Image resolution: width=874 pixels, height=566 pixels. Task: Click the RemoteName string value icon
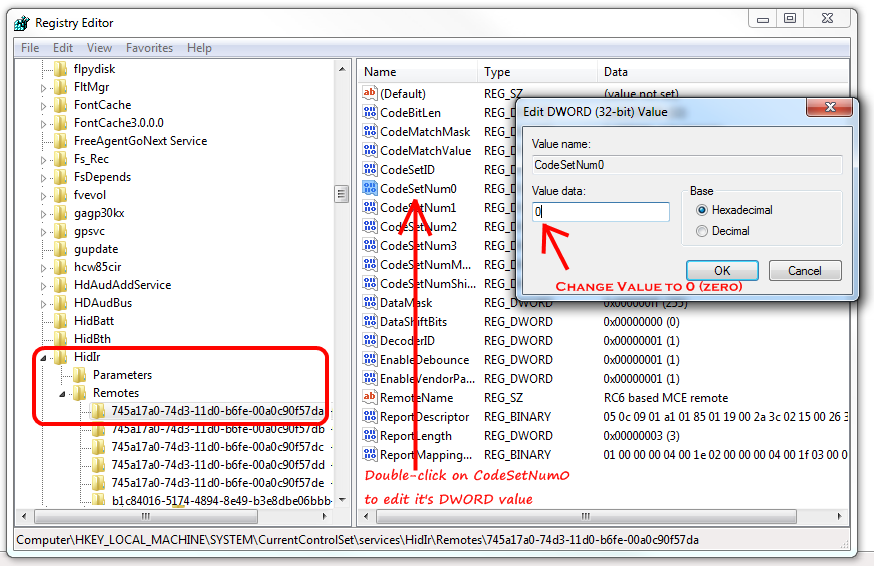click(369, 398)
